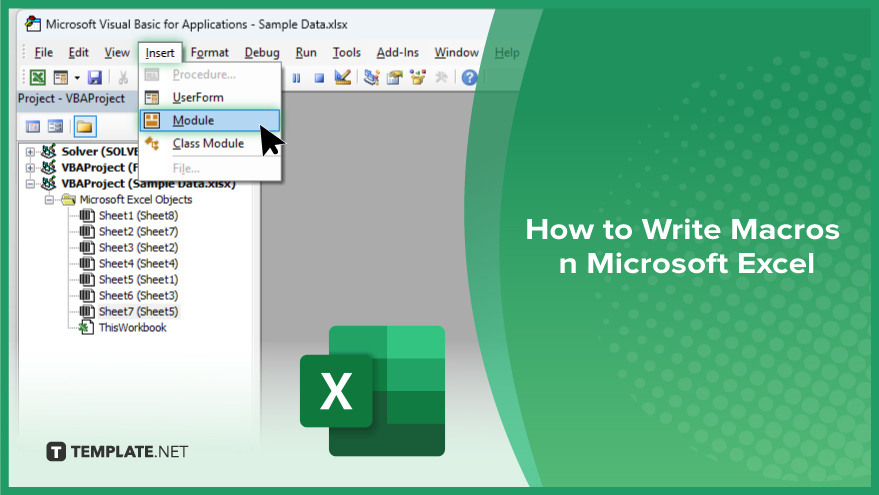Click the View Object icon in Project panel
The height and width of the screenshot is (495, 879).
(x=55, y=127)
